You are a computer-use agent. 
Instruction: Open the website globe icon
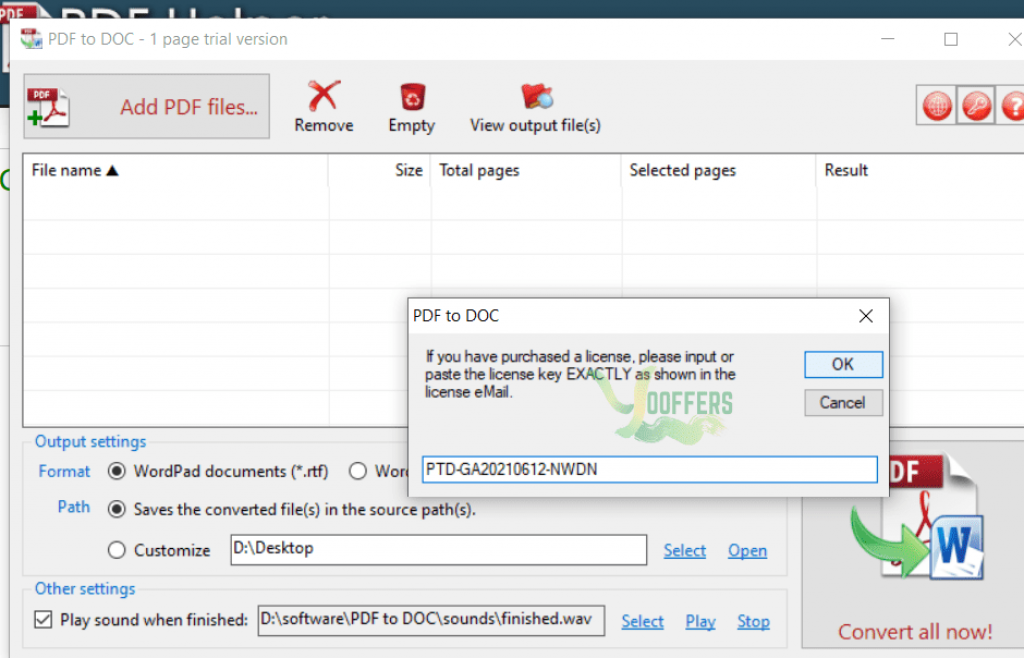936,106
